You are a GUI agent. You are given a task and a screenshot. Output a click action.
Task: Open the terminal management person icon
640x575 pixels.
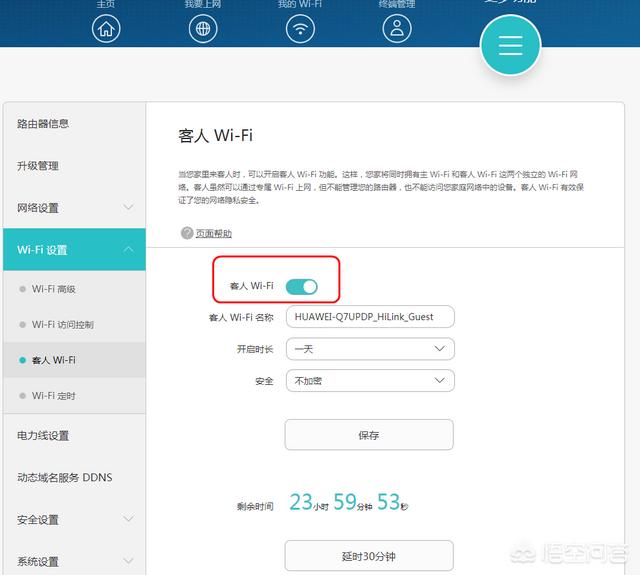click(397, 29)
